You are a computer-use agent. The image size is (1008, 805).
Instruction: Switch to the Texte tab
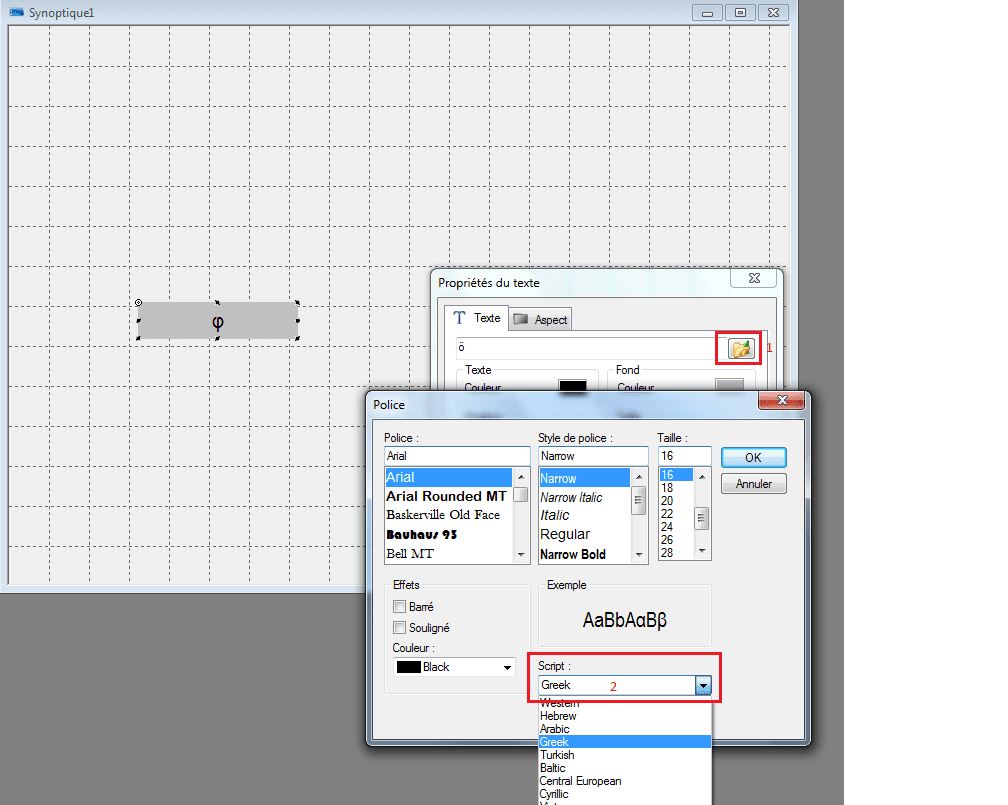click(x=477, y=318)
